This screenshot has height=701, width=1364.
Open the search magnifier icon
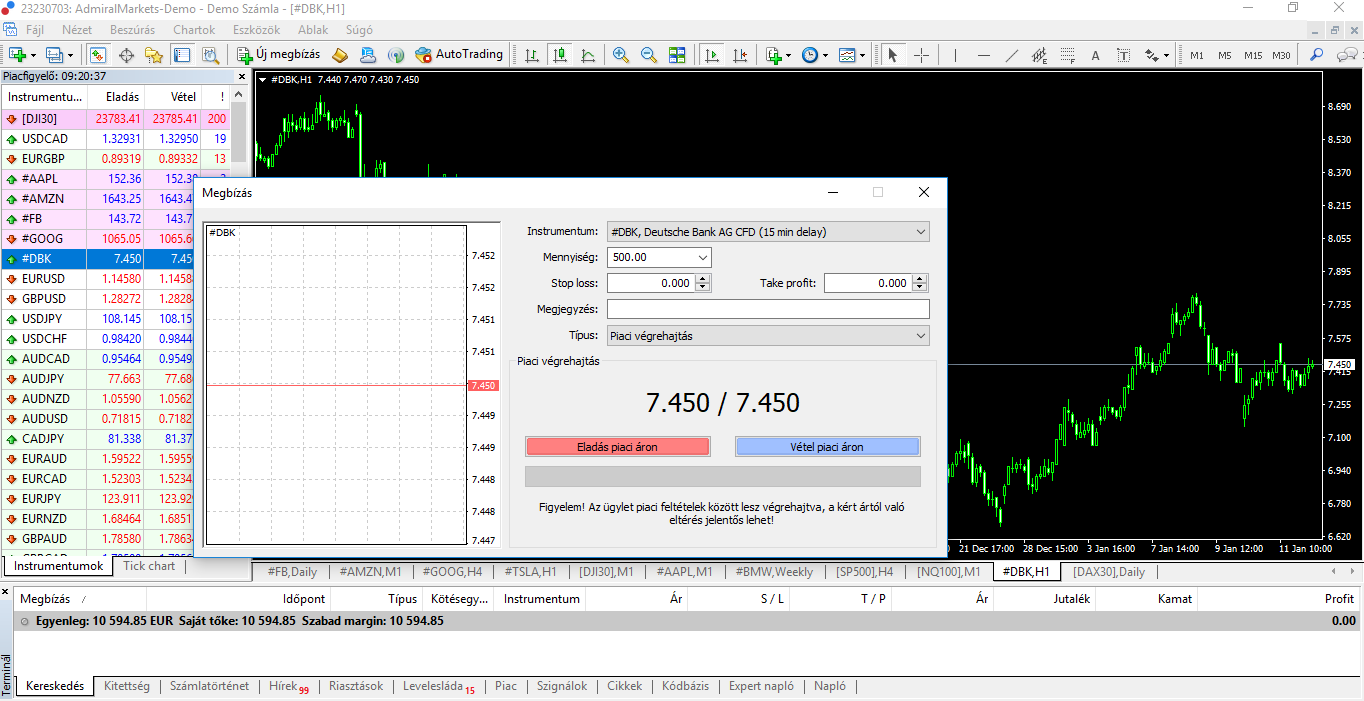point(1317,55)
